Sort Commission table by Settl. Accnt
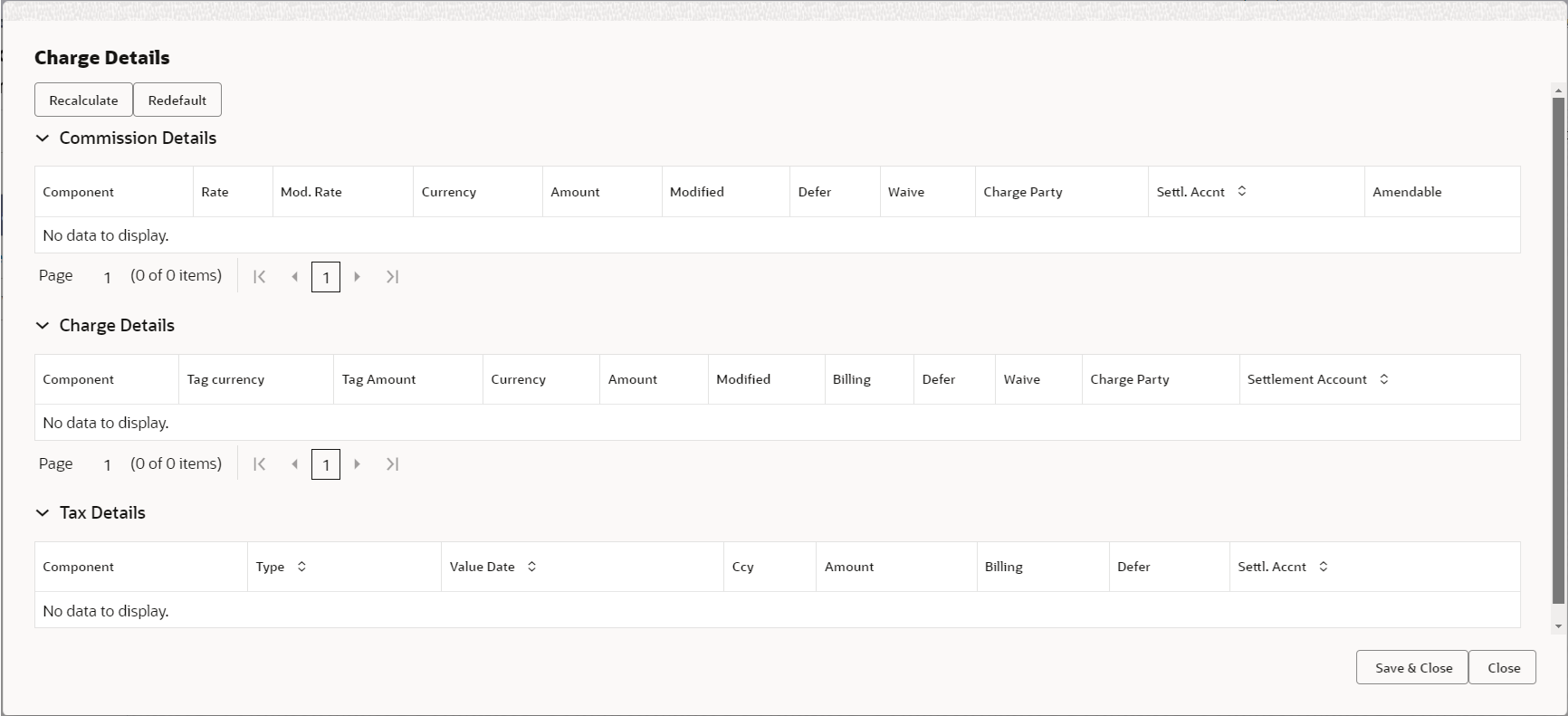 (1242, 191)
